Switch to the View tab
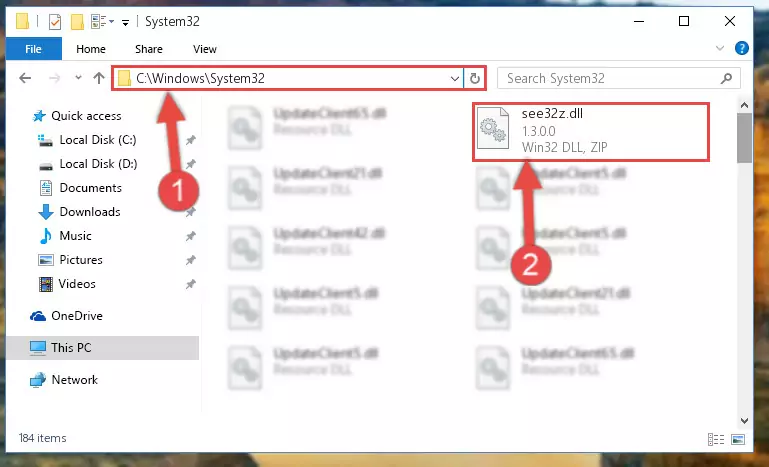This screenshot has width=769, height=467. tap(205, 49)
